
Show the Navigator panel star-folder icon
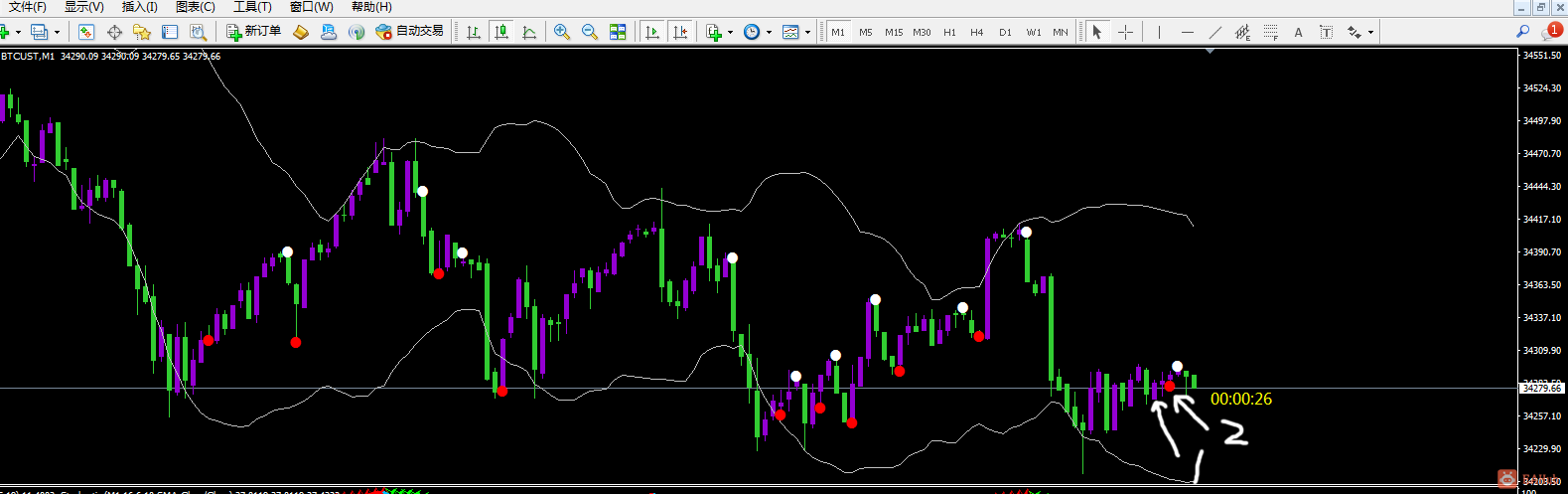point(142,32)
